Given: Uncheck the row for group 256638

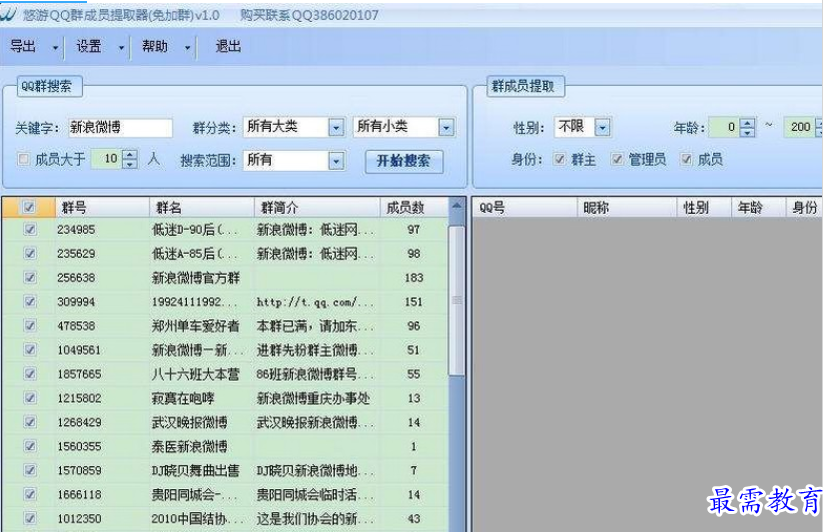Looking at the screenshot, I should (30, 278).
